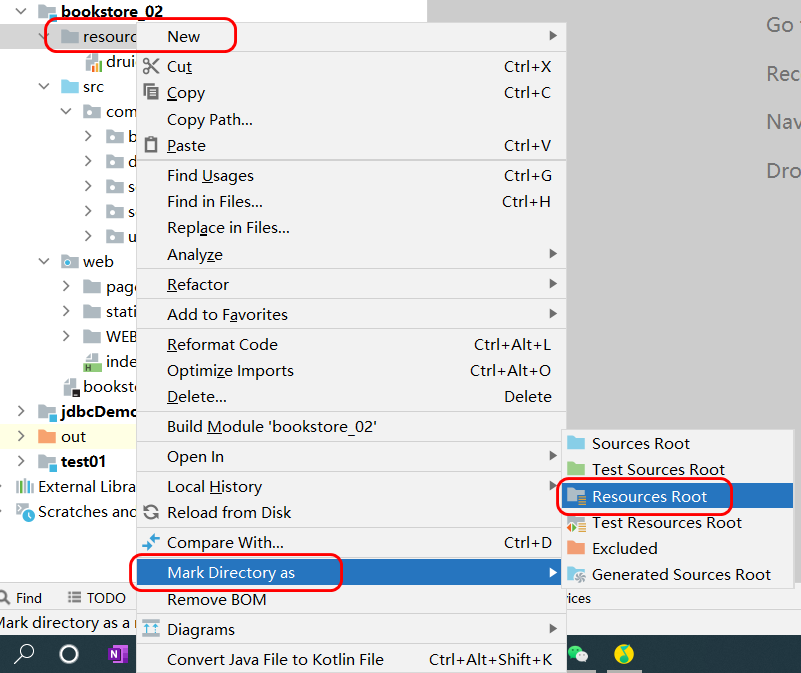Collapse the src folder node

click(x=44, y=86)
